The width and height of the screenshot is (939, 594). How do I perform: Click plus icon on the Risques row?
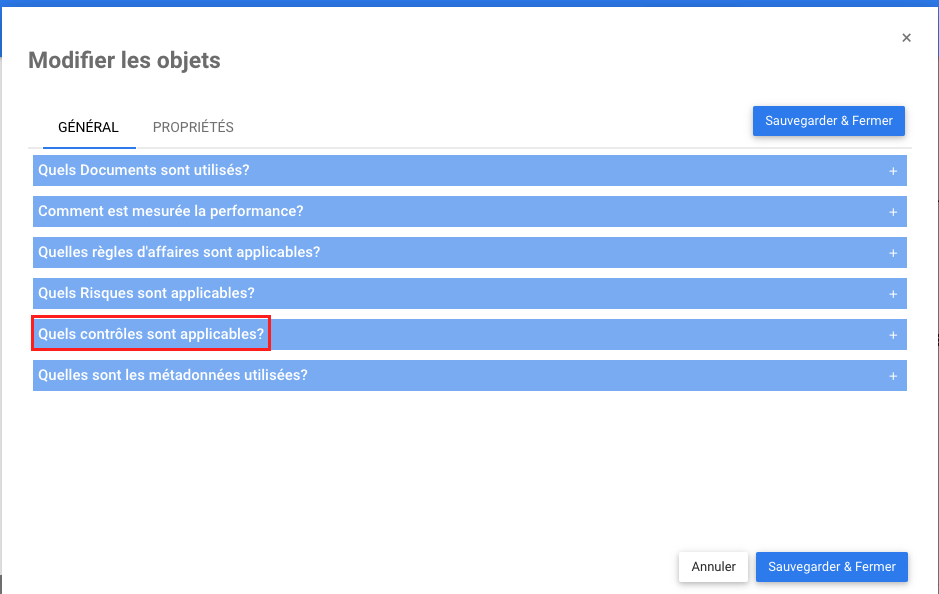893,294
